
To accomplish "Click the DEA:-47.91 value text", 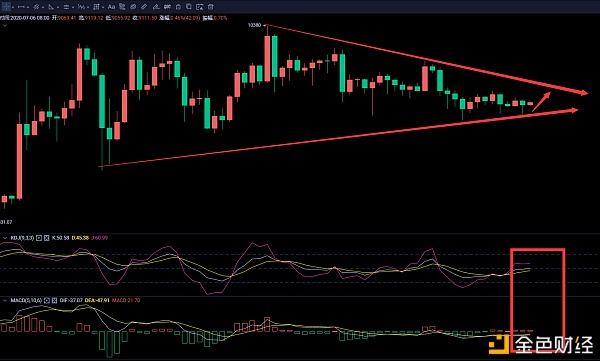I will 97,301.
